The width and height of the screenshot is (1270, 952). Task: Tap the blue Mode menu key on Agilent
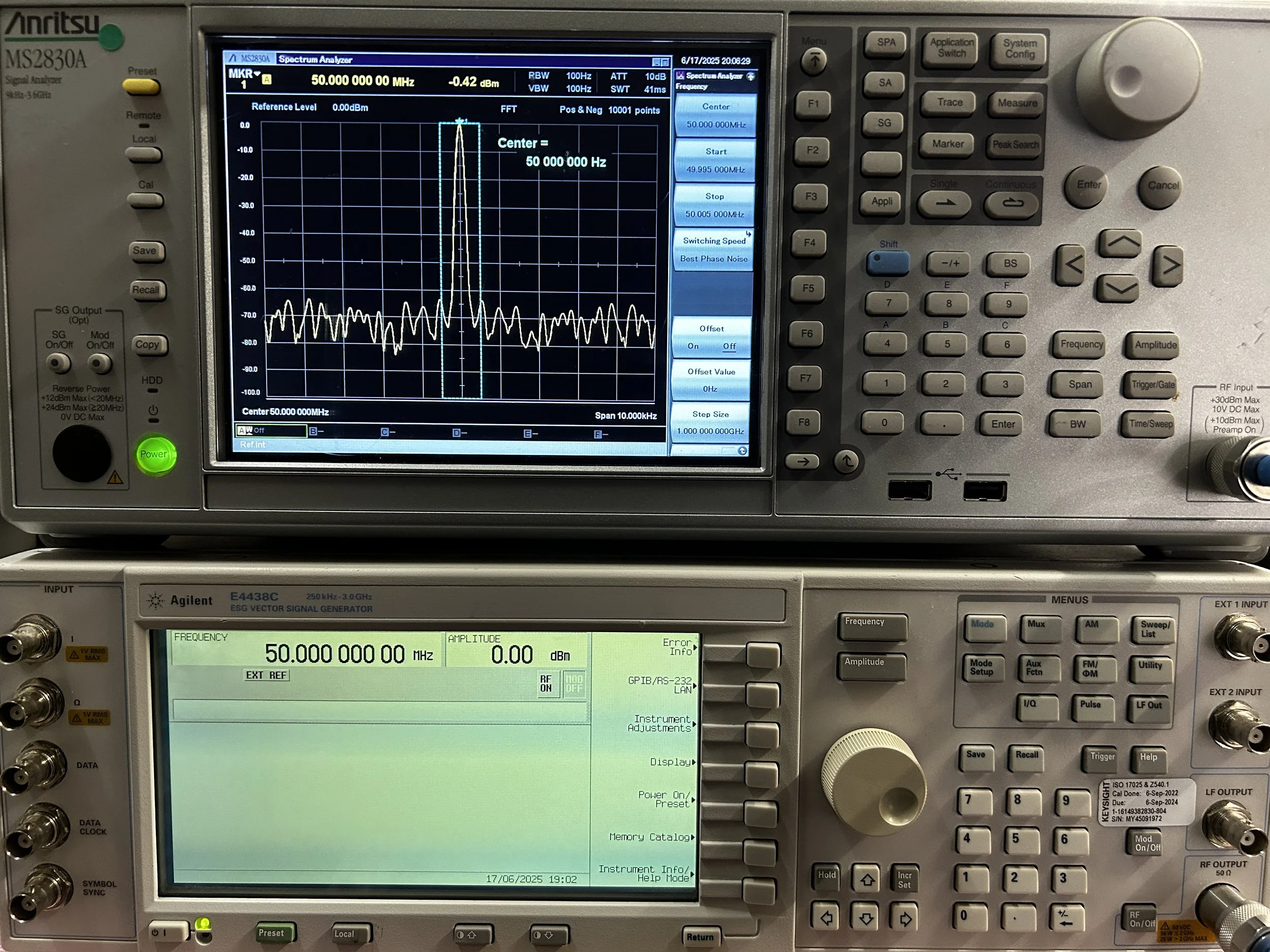coord(984,629)
